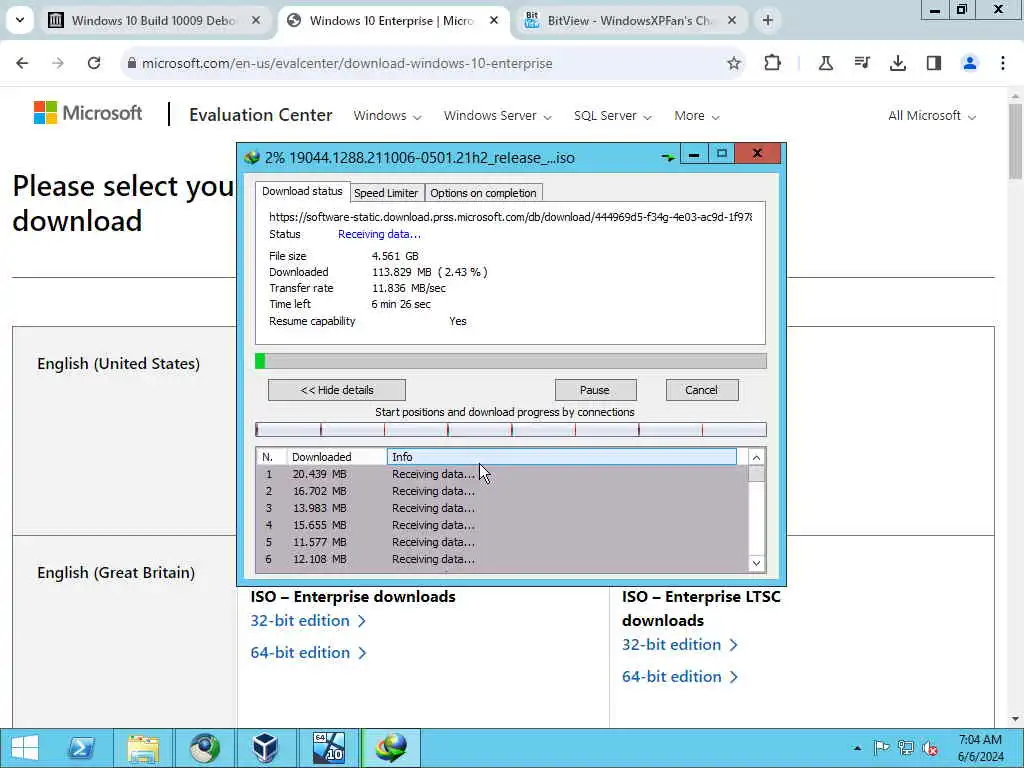The height and width of the screenshot is (768, 1024).
Task: Click the Microsoft logo
Action: [88, 113]
